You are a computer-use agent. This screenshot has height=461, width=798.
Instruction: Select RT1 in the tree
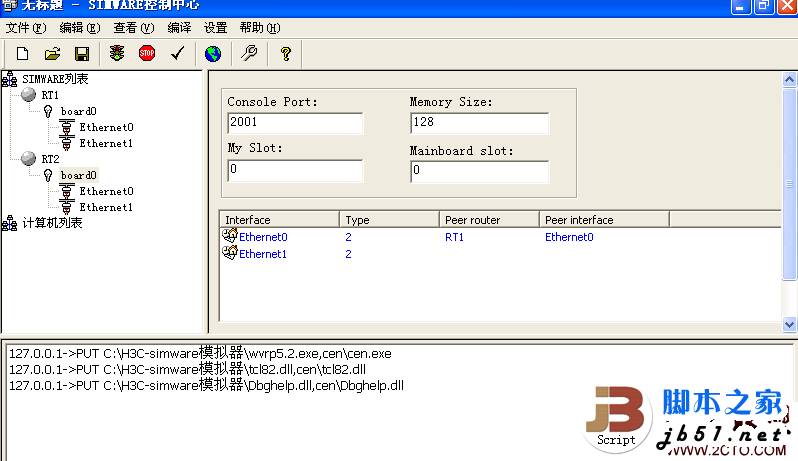[50, 95]
